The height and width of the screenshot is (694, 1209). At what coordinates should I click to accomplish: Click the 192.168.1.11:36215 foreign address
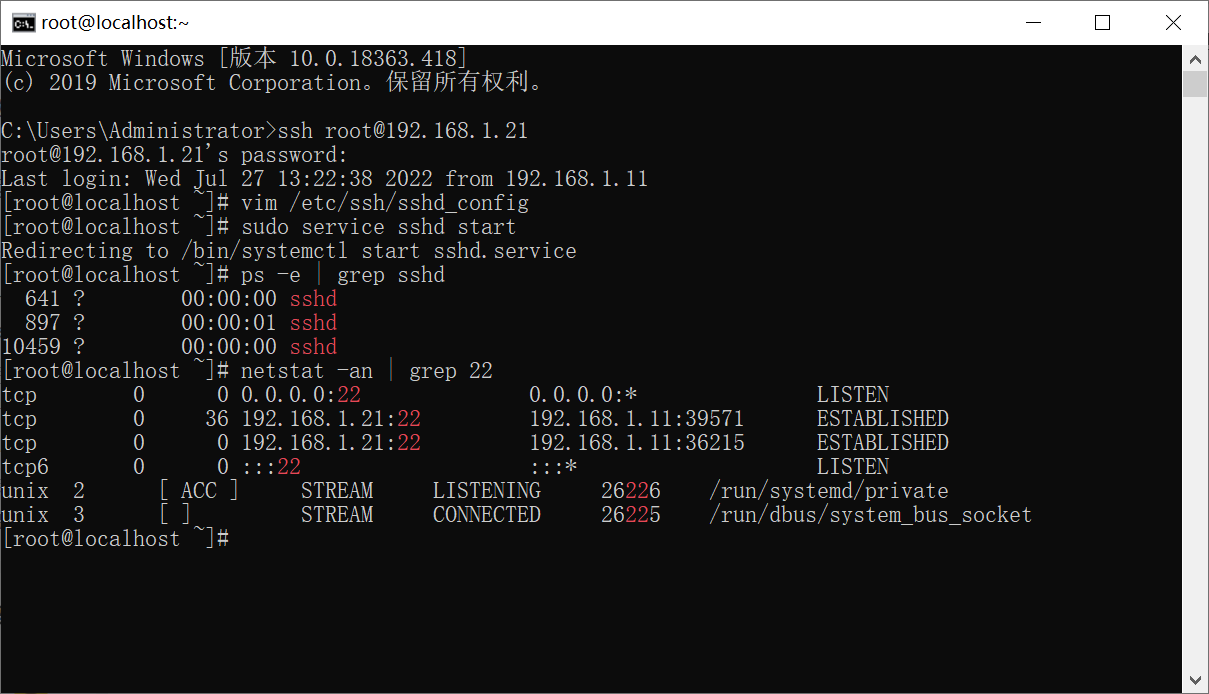[x=636, y=443]
